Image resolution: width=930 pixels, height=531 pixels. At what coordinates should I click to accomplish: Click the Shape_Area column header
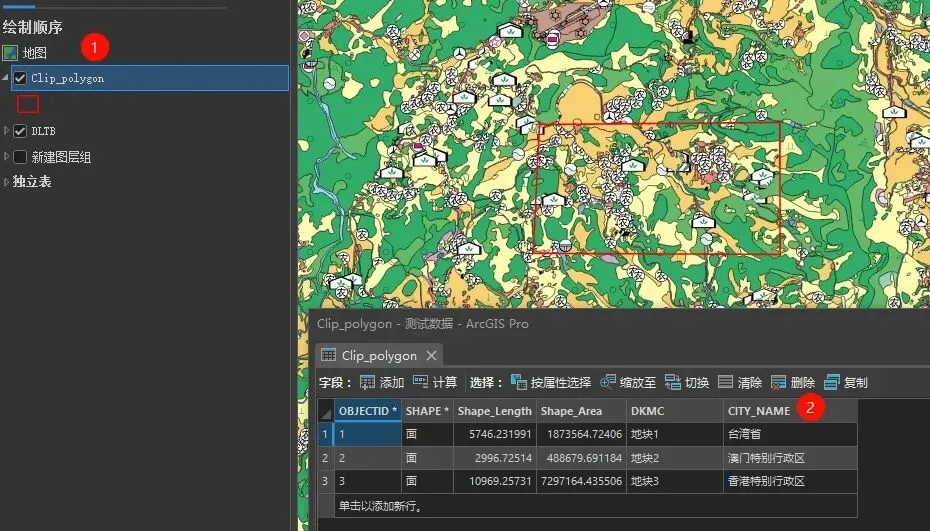(581, 411)
